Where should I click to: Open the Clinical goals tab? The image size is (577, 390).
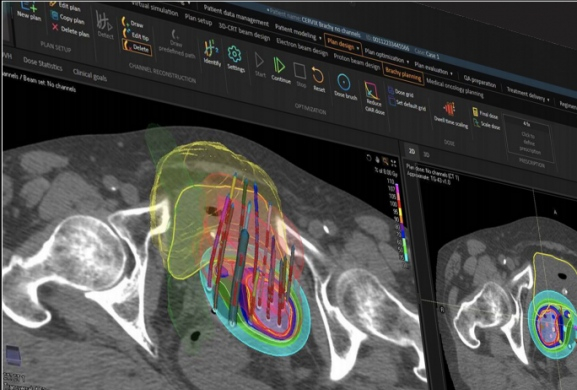tap(89, 75)
